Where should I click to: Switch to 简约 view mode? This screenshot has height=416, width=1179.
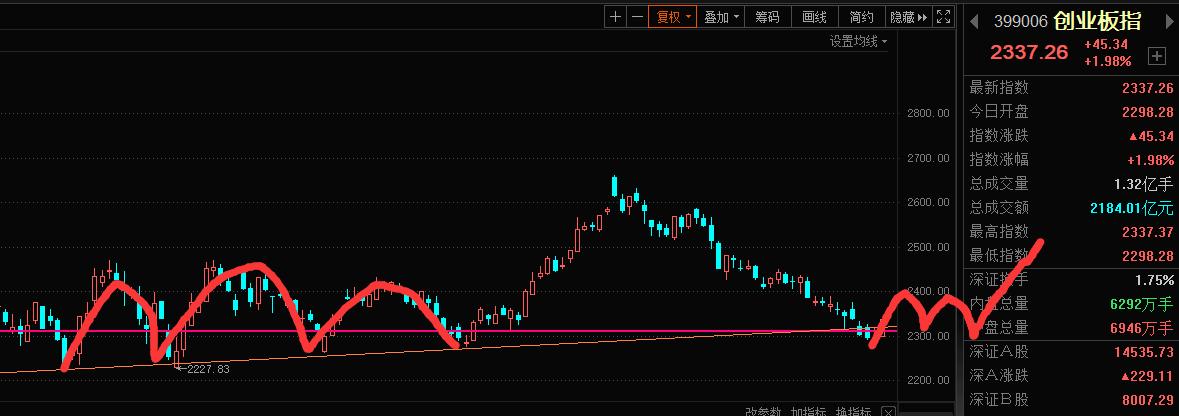point(862,17)
